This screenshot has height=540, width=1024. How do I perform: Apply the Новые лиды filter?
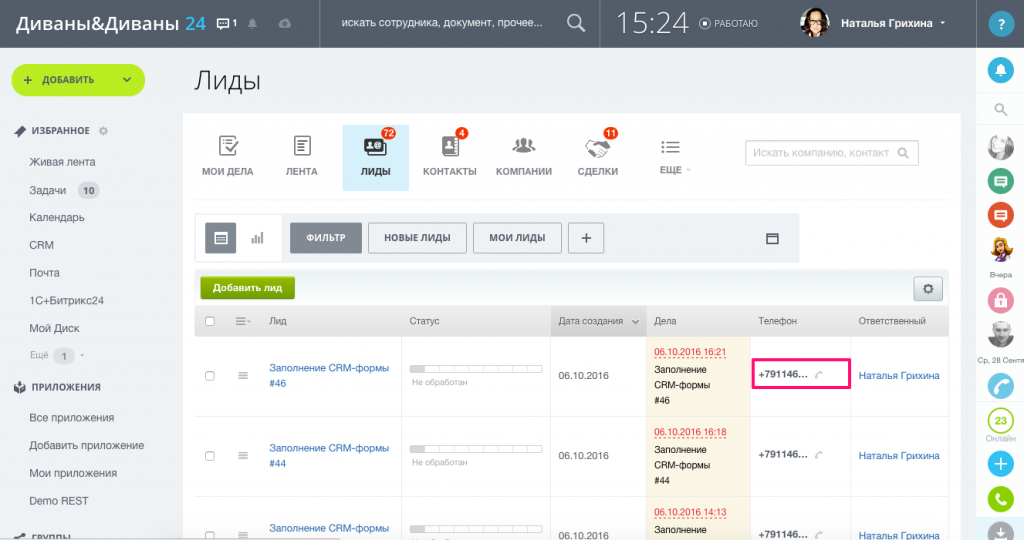(417, 238)
